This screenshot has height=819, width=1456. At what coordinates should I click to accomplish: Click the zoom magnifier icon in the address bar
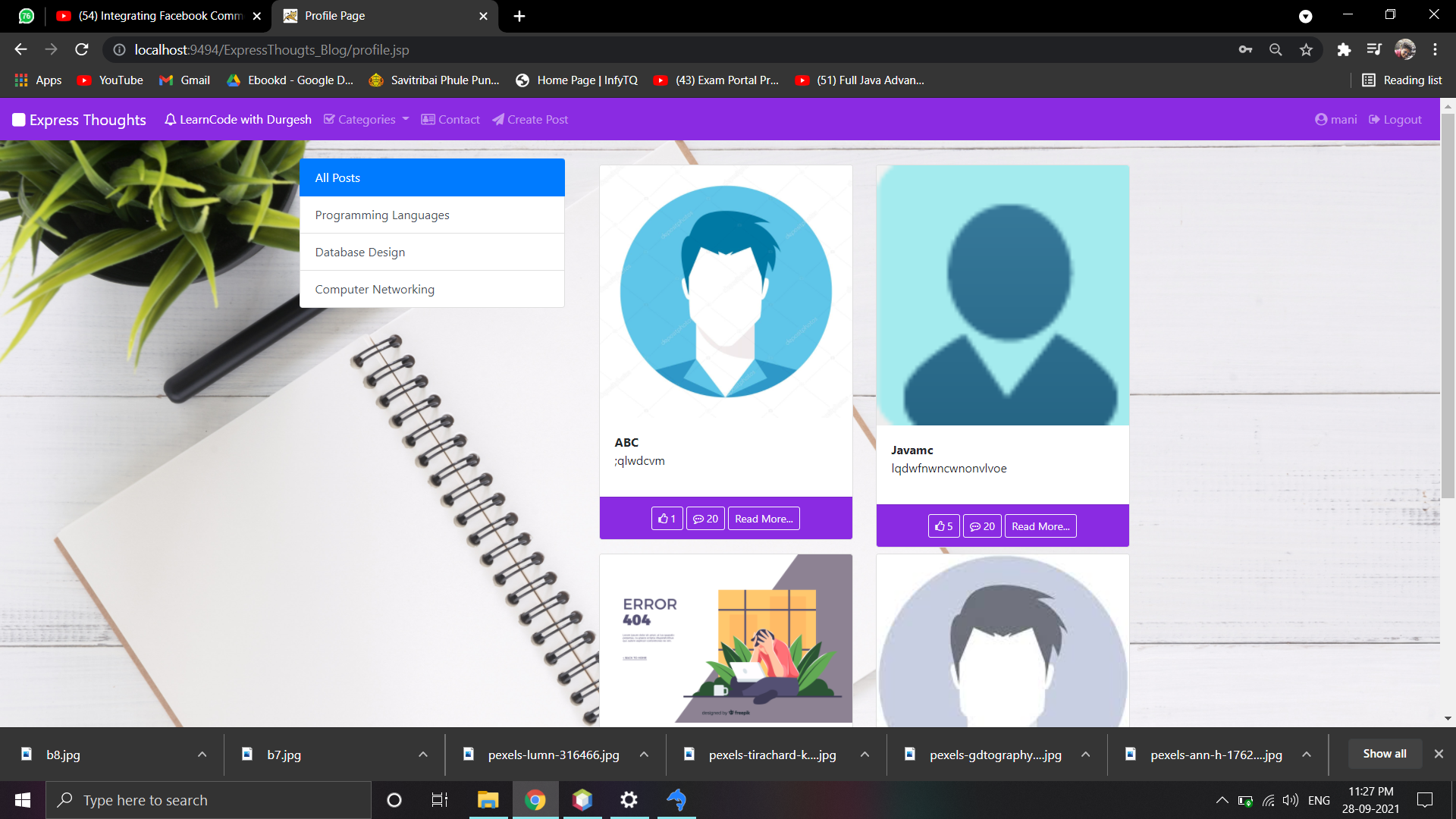1276,50
